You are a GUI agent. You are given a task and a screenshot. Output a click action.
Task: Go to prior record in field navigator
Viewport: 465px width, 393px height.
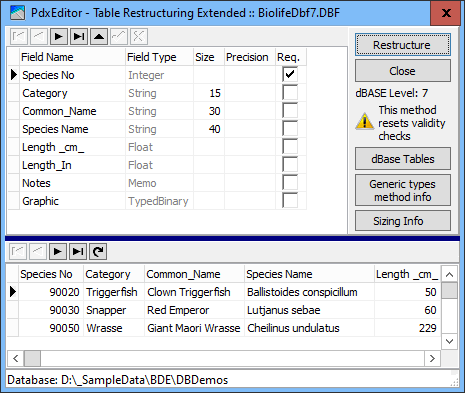(39, 37)
